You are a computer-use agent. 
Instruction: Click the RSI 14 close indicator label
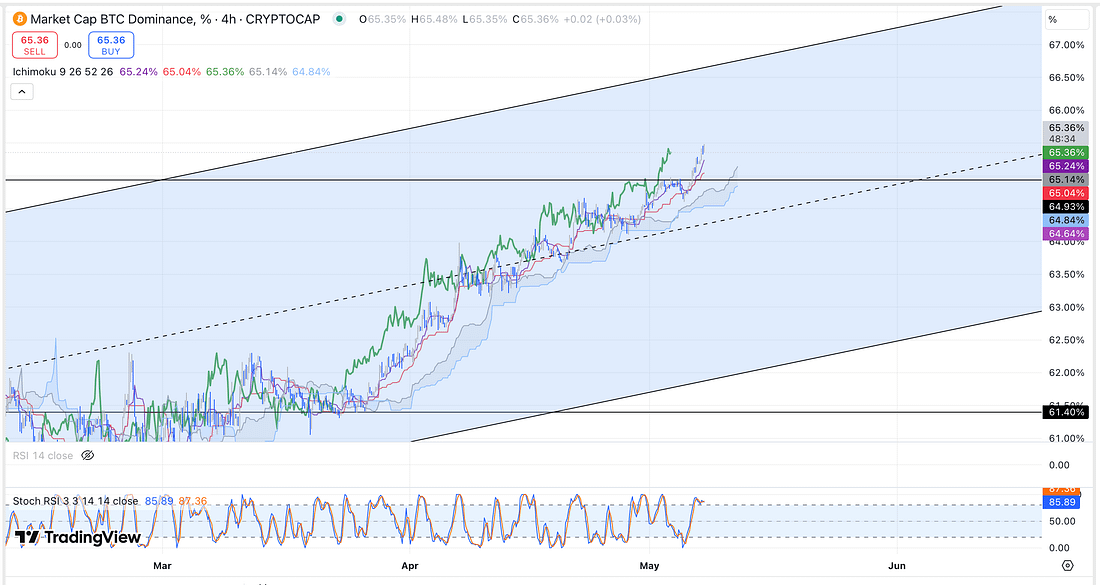coord(42,455)
